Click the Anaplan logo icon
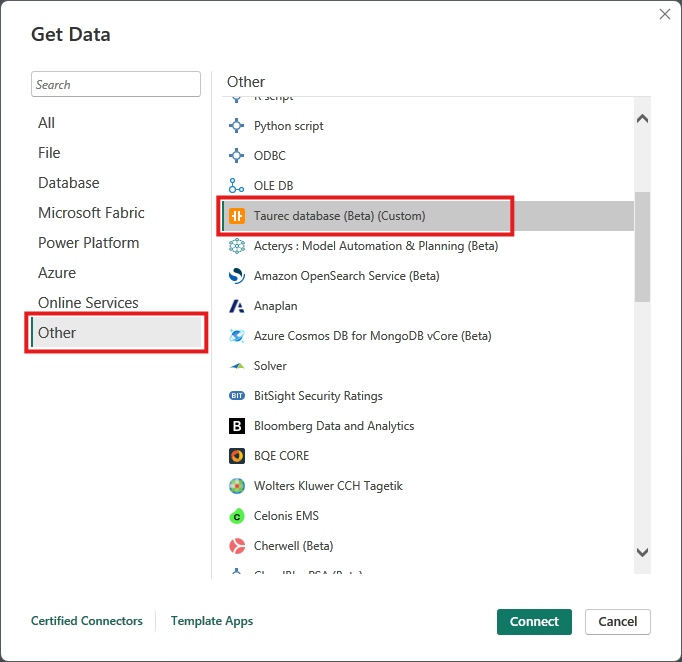The width and height of the screenshot is (682, 662). click(x=237, y=306)
